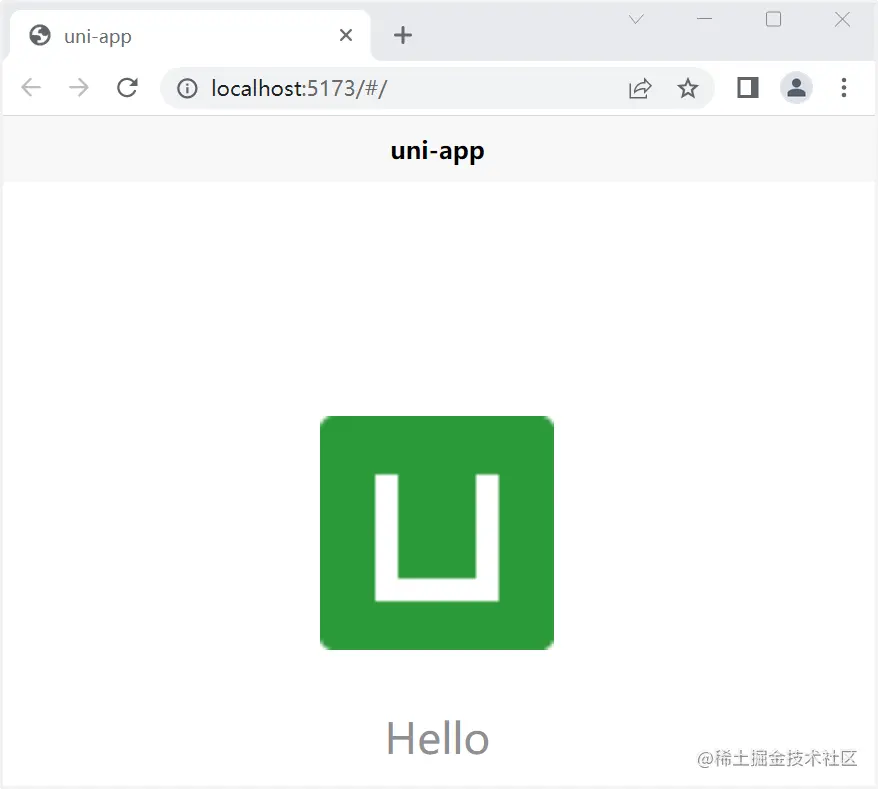The height and width of the screenshot is (791, 880).
Task: Share this page via share icon
Action: (640, 88)
